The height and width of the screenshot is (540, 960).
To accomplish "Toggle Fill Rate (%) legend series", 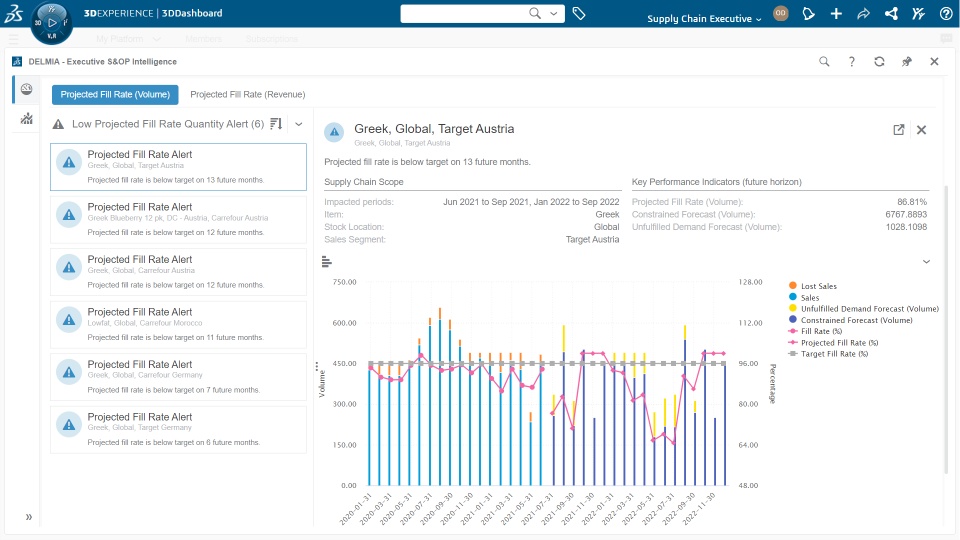I will [815, 331].
